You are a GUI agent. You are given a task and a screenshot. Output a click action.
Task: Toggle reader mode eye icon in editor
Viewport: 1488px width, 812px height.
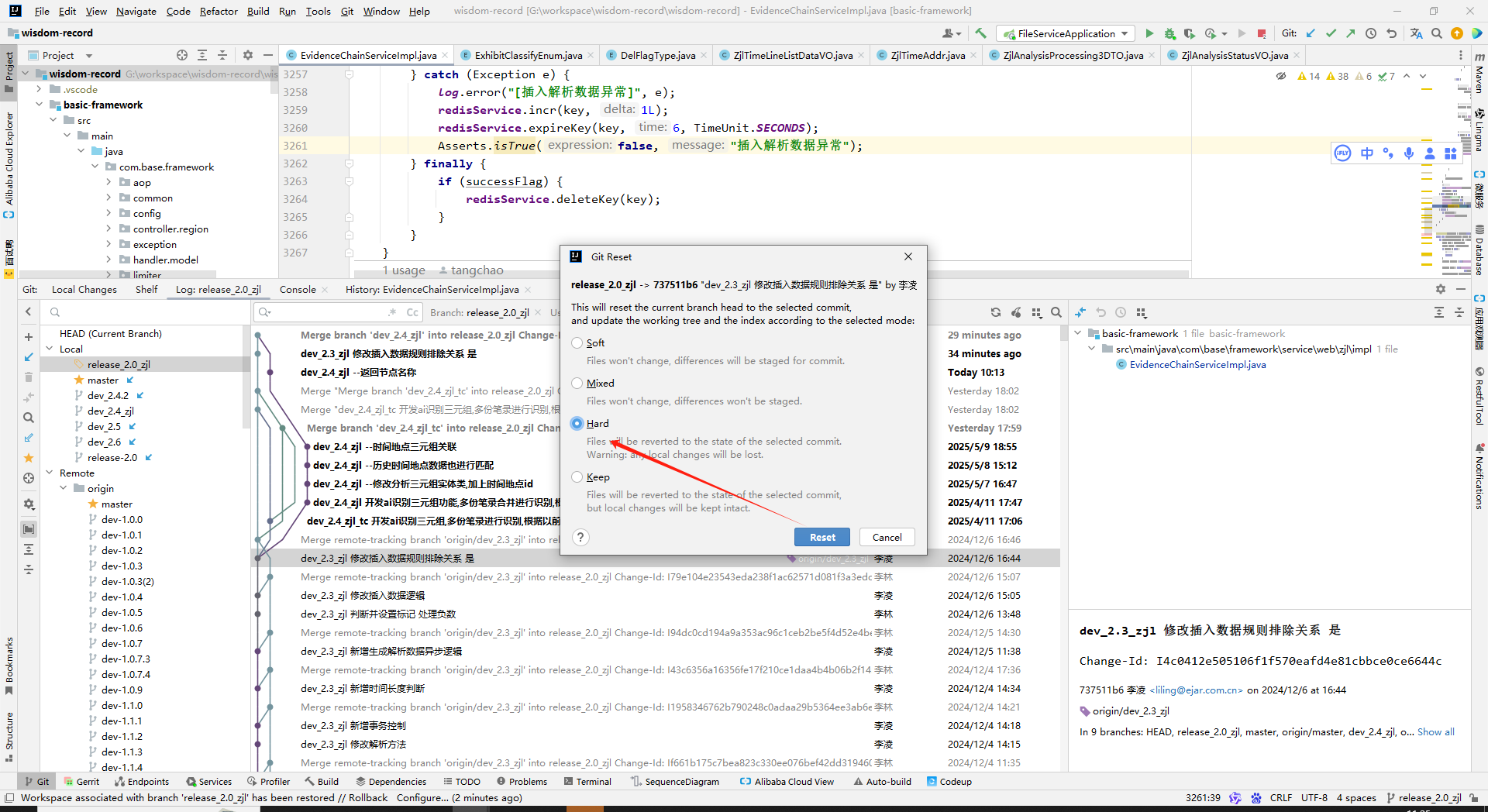1281,76
